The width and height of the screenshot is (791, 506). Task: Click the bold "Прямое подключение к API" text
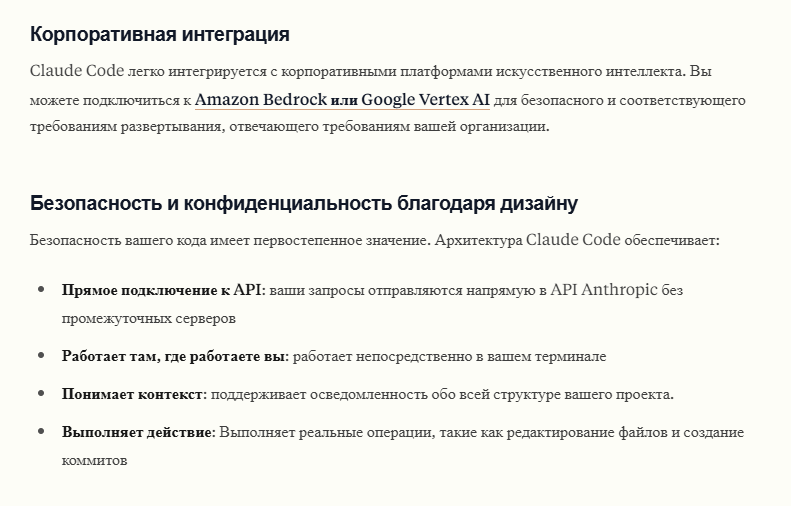[x=161, y=290]
